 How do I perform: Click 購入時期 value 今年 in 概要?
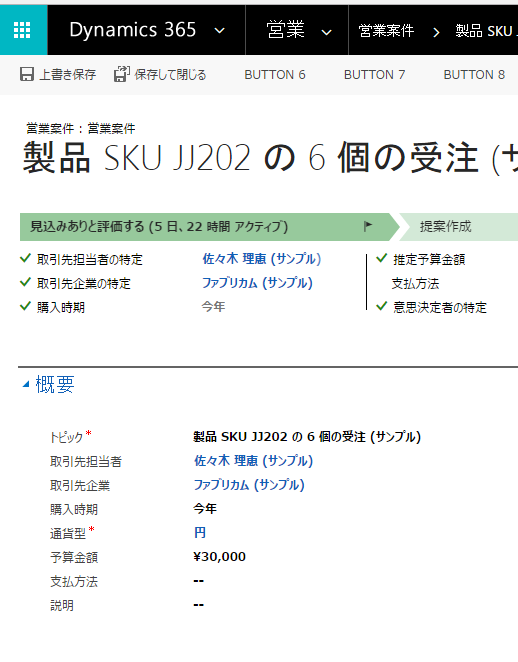205,508
